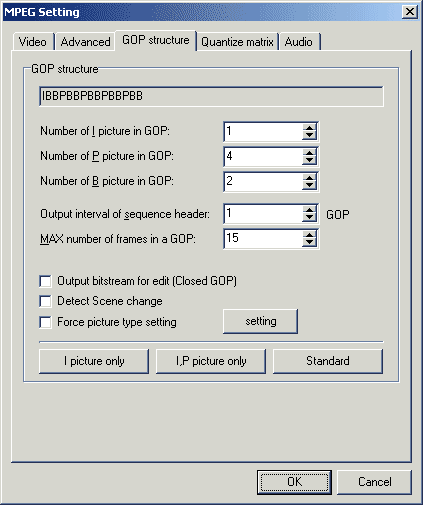Check Force picture type setting

tap(45, 322)
